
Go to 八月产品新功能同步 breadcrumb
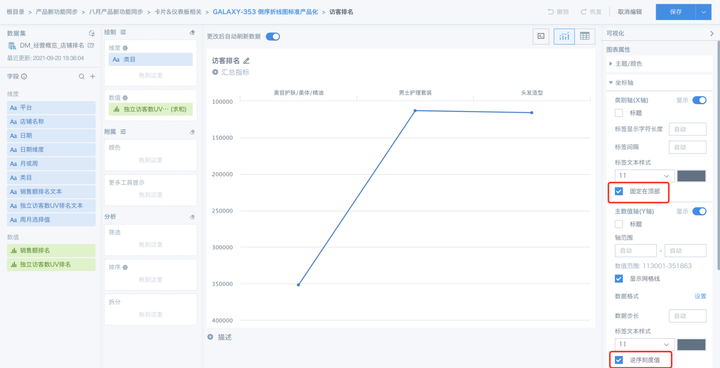coord(116,12)
